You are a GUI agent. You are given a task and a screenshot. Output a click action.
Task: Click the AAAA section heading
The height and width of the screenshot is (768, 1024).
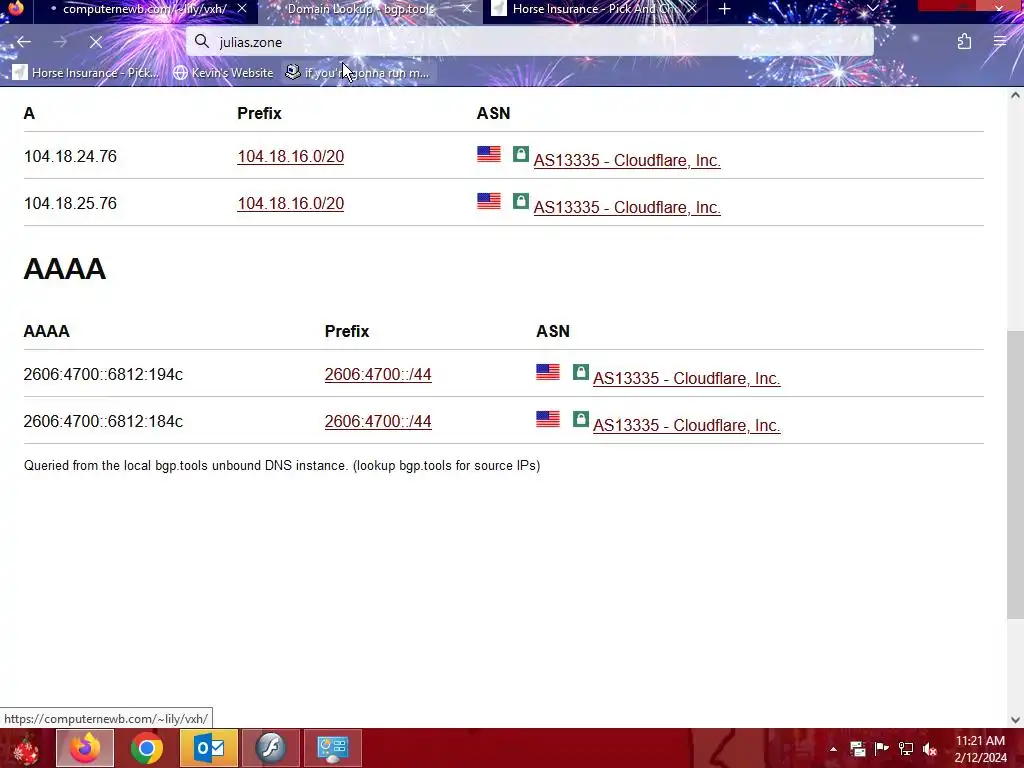tap(65, 269)
